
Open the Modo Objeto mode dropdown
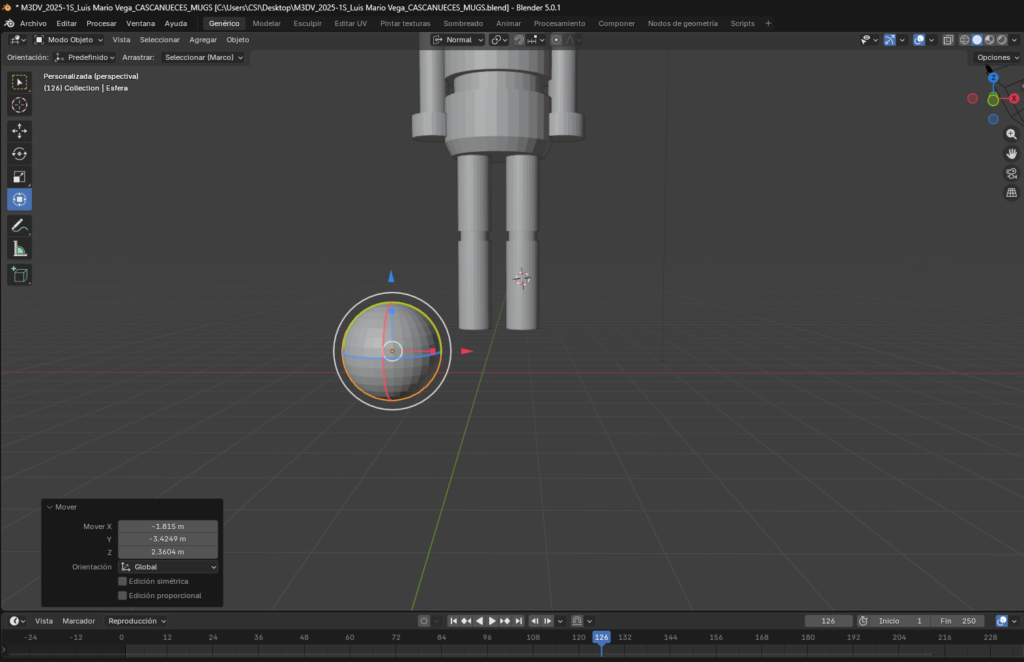click(68, 40)
